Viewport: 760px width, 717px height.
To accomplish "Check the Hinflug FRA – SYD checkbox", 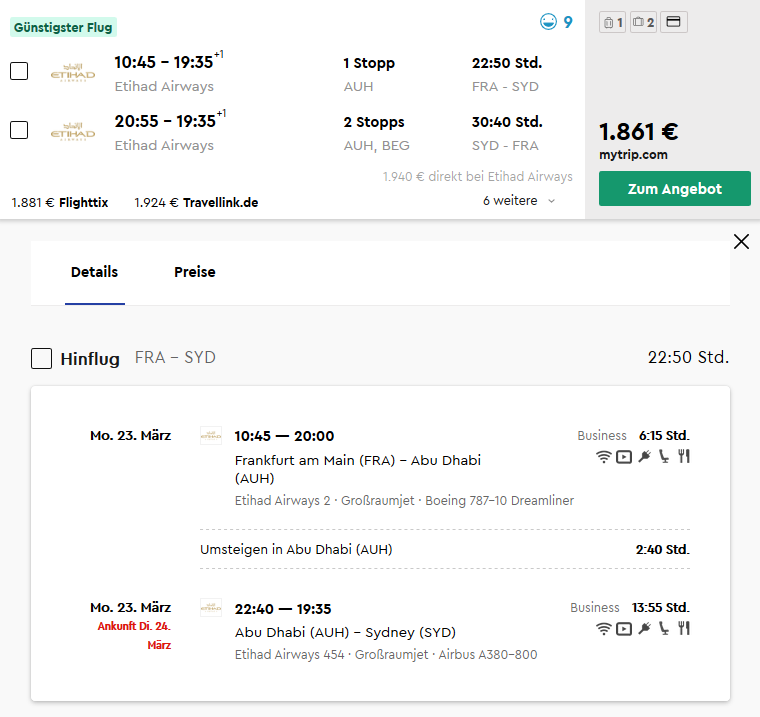I will 41,358.
